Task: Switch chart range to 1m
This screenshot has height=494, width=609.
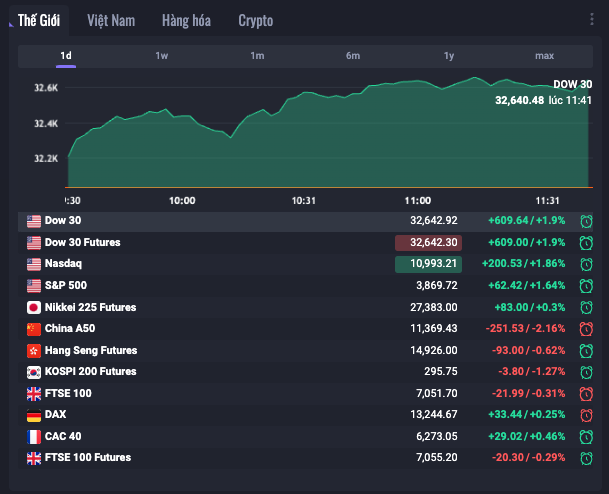Action: 257,56
